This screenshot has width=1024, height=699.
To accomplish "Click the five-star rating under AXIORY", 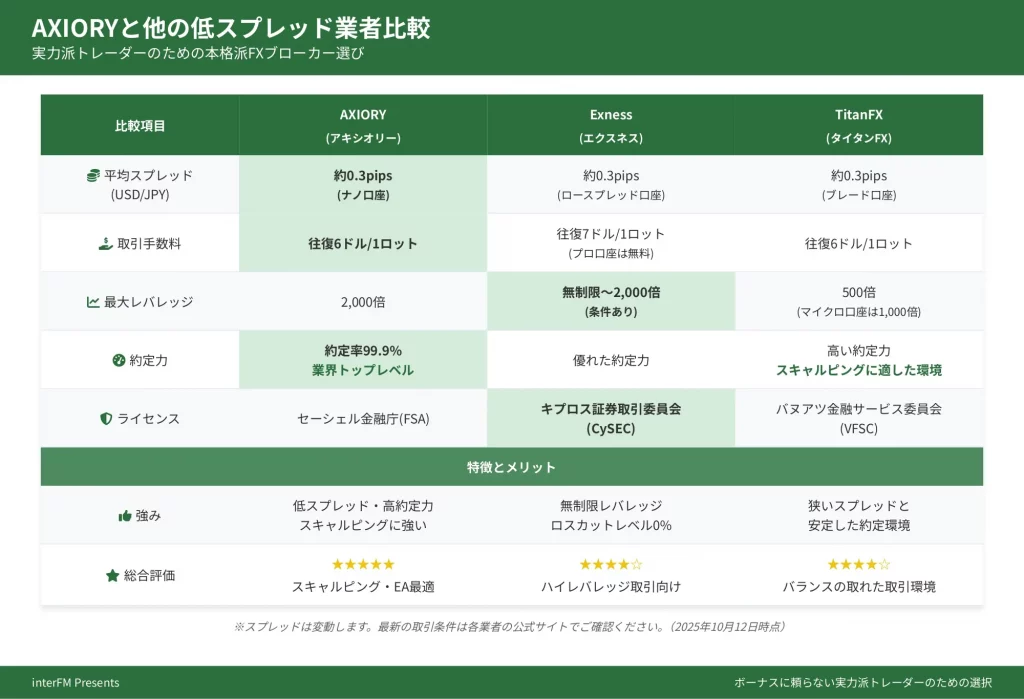I will [x=363, y=565].
